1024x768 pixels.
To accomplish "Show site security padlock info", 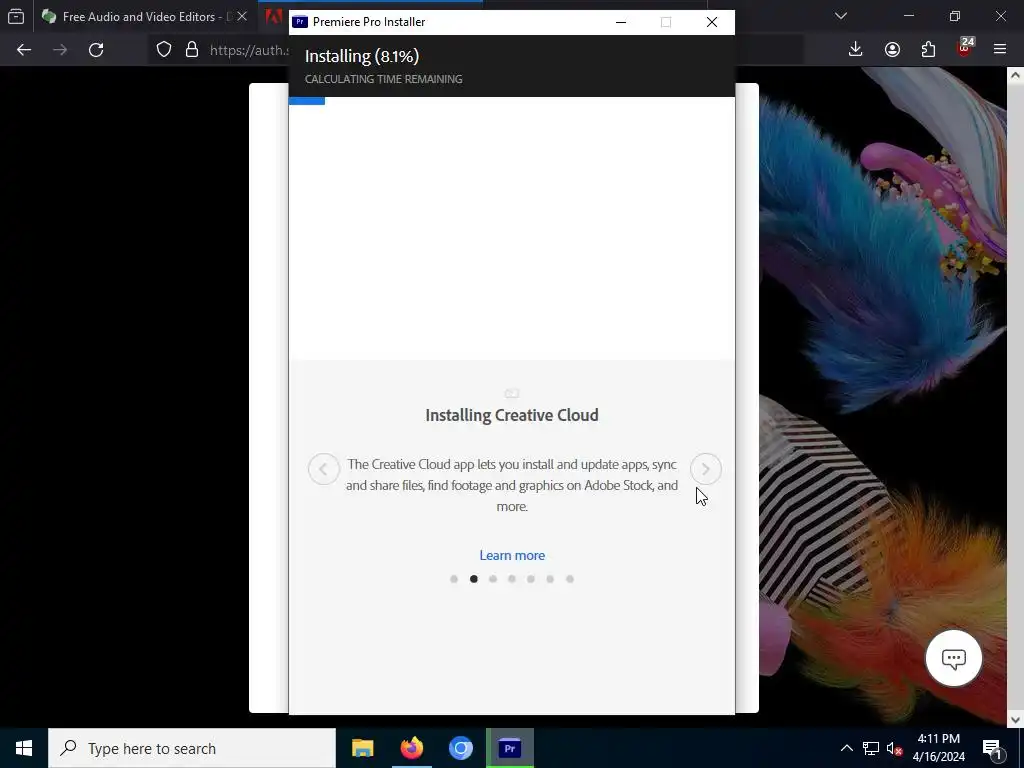I will point(191,50).
